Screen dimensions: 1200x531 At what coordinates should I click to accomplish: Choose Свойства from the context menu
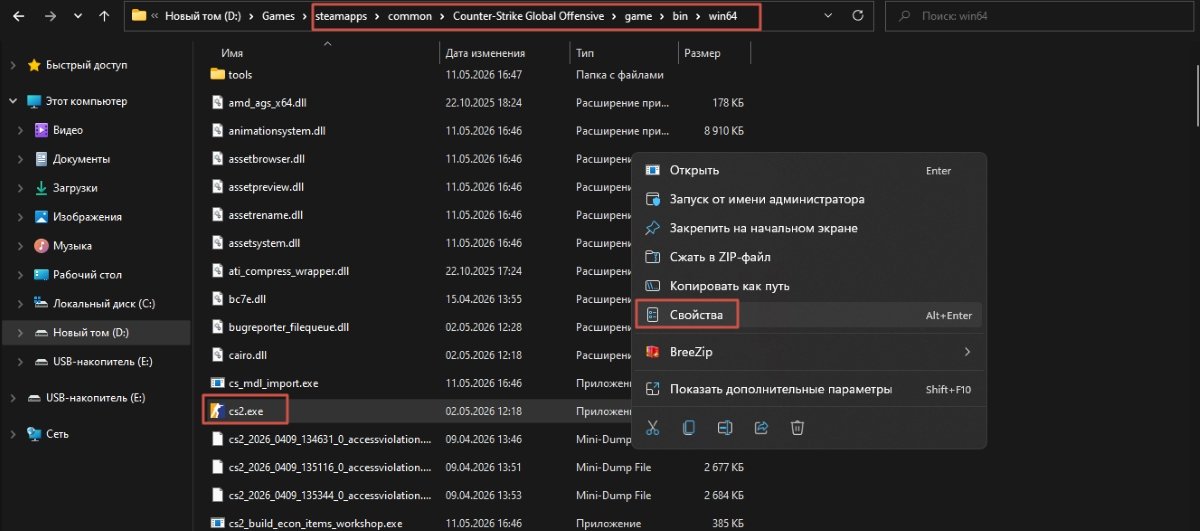click(810, 315)
